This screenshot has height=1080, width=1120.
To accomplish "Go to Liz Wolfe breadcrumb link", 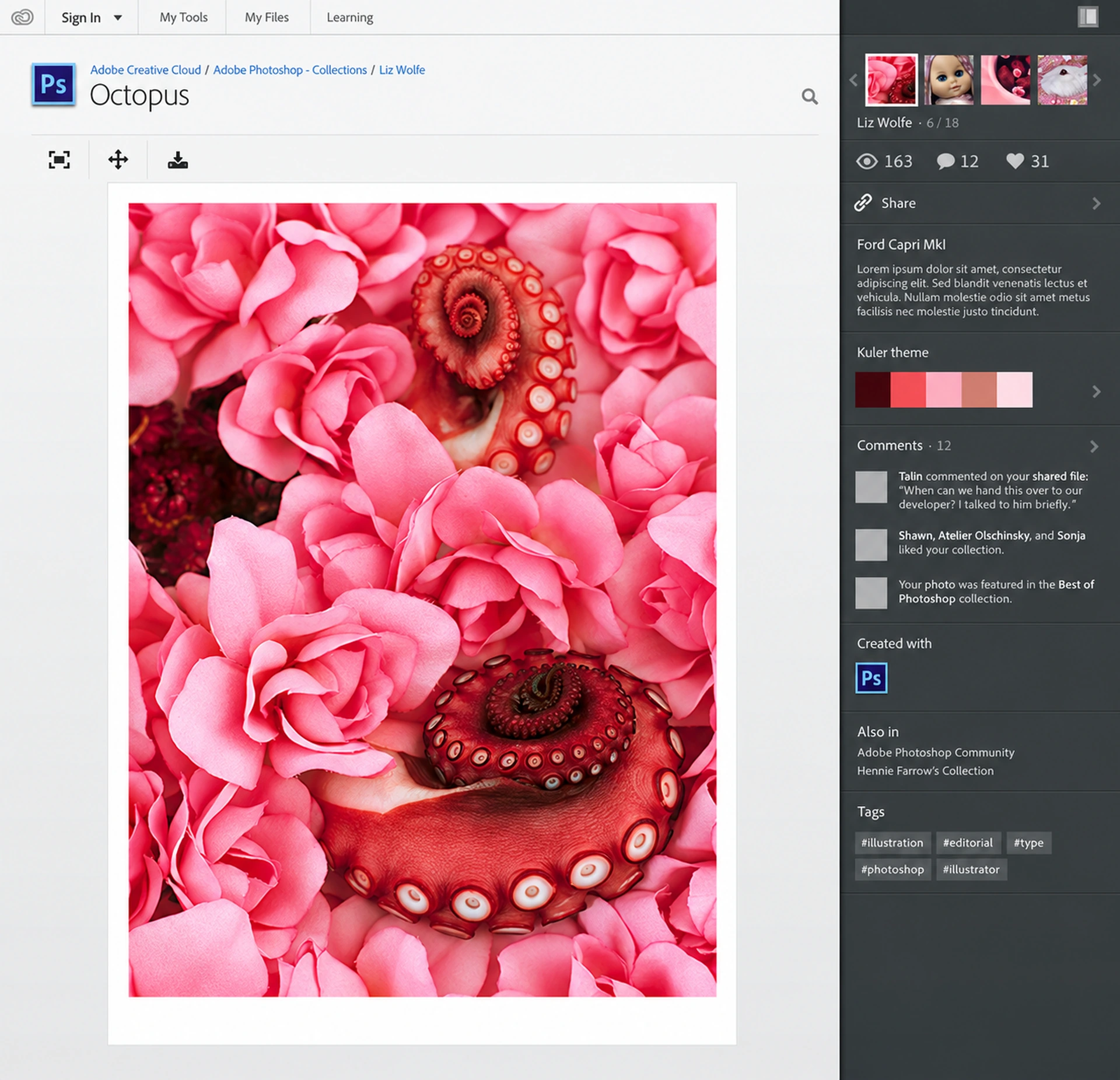I will click(x=402, y=69).
